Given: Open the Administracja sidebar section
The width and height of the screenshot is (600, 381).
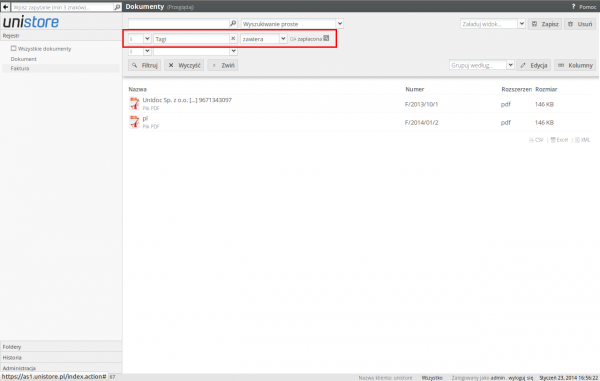Looking at the screenshot, I should pyautogui.click(x=61, y=368).
